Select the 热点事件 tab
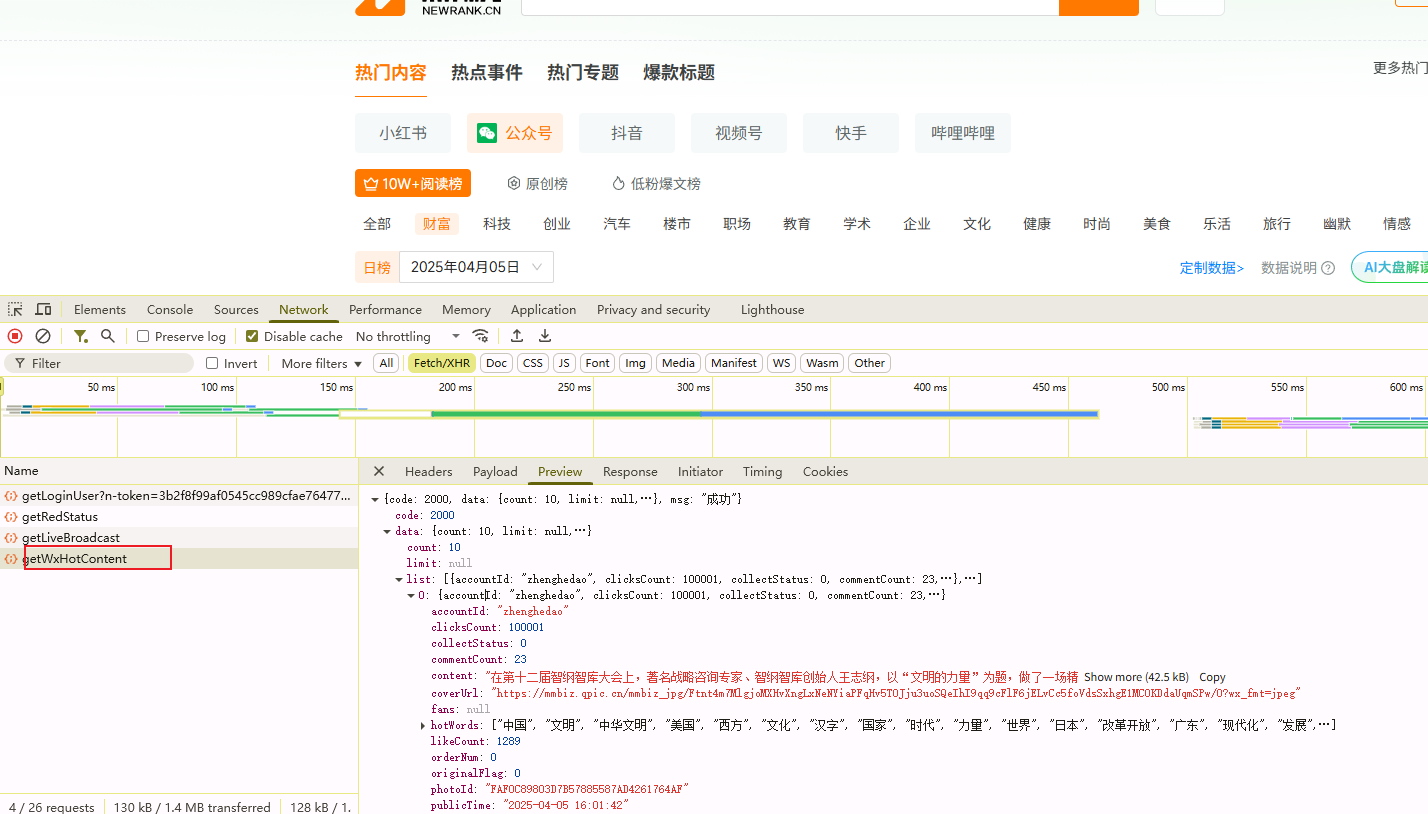The width and height of the screenshot is (1428, 814). click(487, 72)
